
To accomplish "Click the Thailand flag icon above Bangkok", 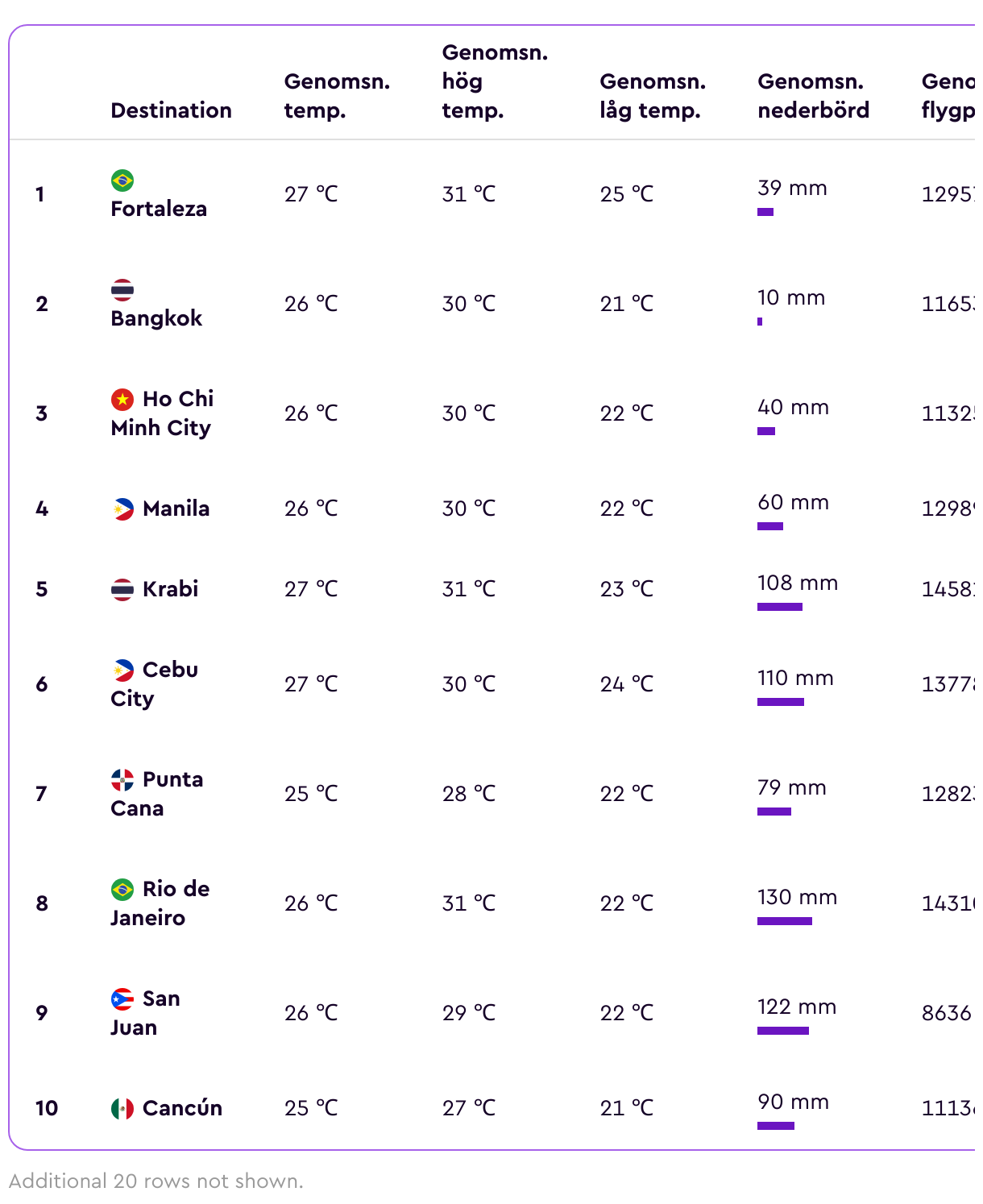I will click(122, 289).
